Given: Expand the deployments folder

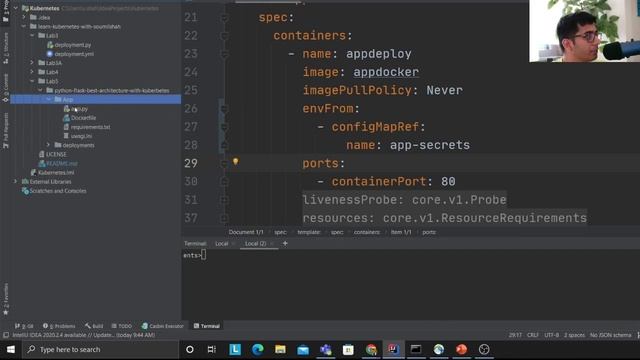Looking at the screenshot, I should click(48, 145).
